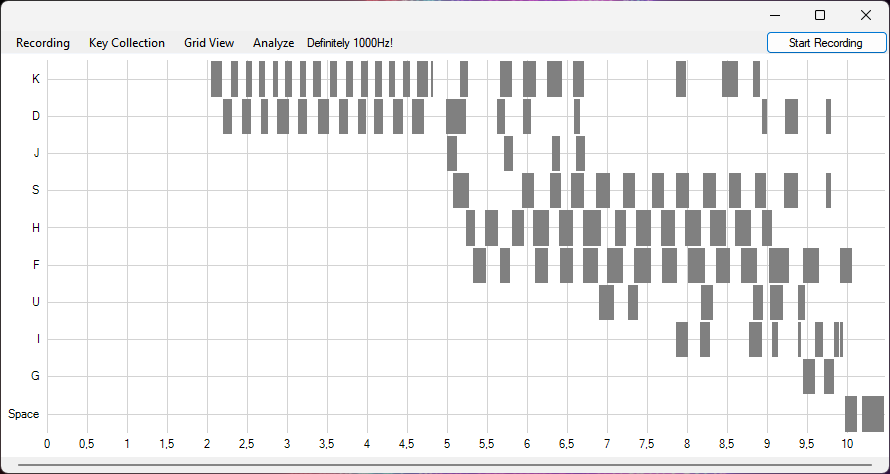
Task: Click the I row label
Action: pos(37,339)
